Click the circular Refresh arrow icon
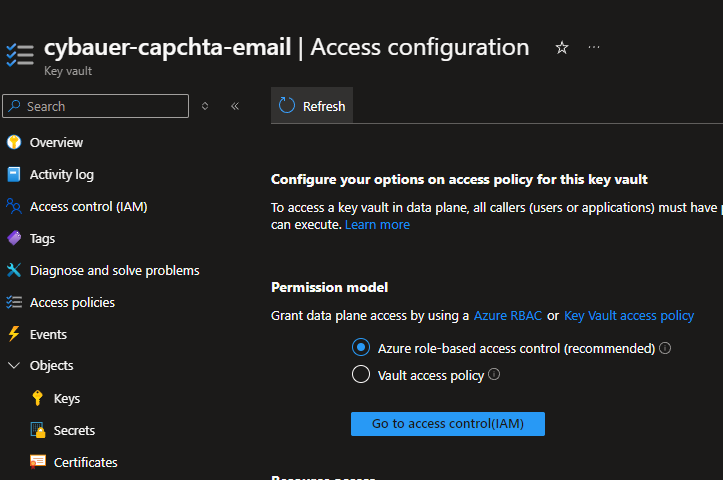Screen dimensions: 723x480 (x=287, y=106)
